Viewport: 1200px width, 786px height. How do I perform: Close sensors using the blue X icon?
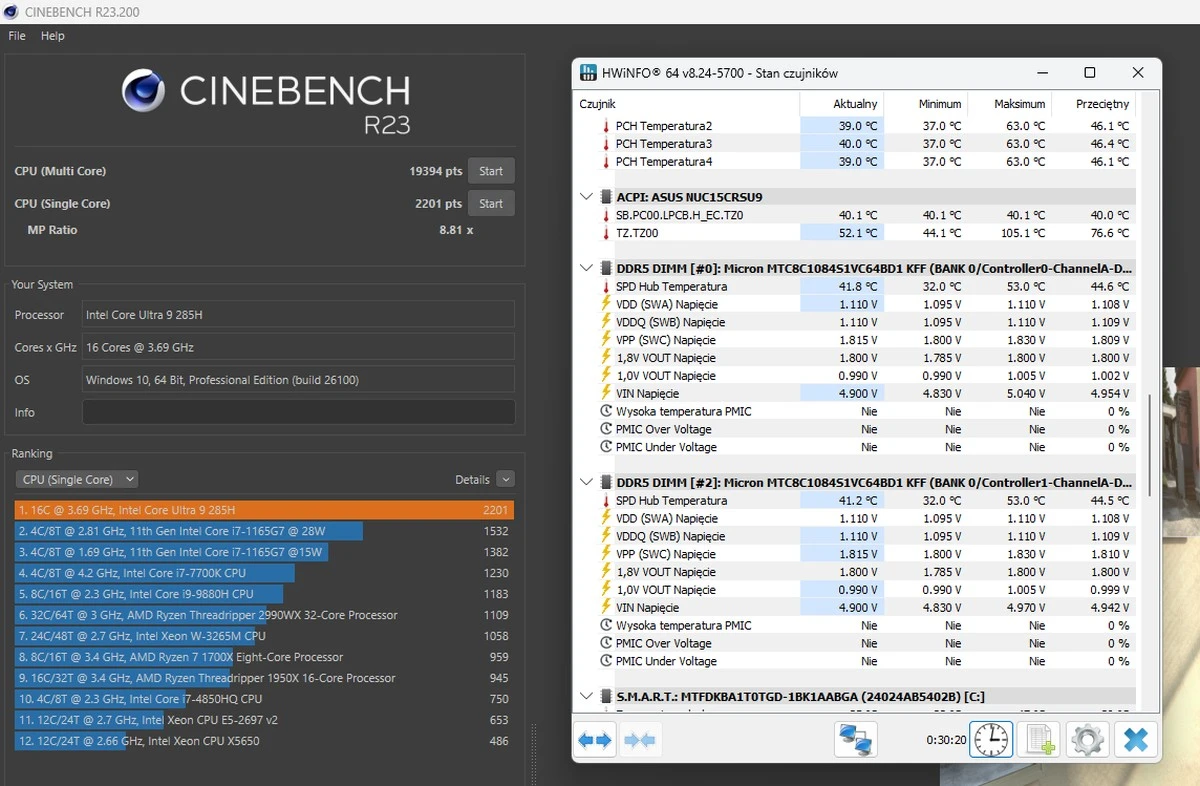click(1136, 740)
